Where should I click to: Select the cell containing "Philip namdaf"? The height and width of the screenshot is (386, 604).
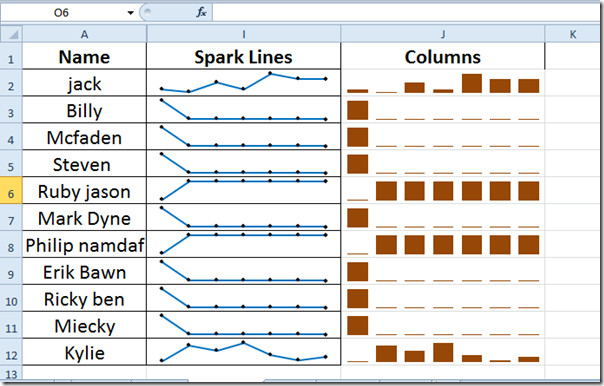coord(84,245)
